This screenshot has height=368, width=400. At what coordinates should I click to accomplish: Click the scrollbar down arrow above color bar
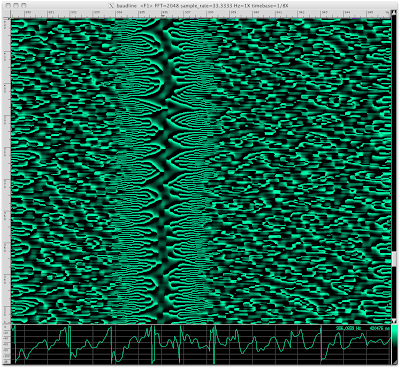coord(395,321)
